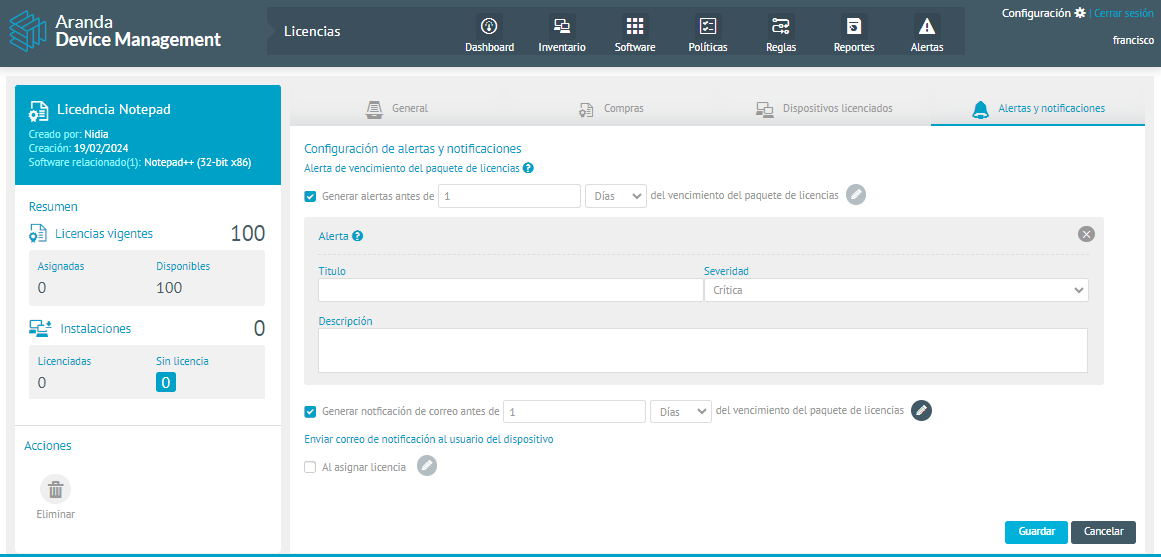Click the Configuración link text

click(1036, 13)
